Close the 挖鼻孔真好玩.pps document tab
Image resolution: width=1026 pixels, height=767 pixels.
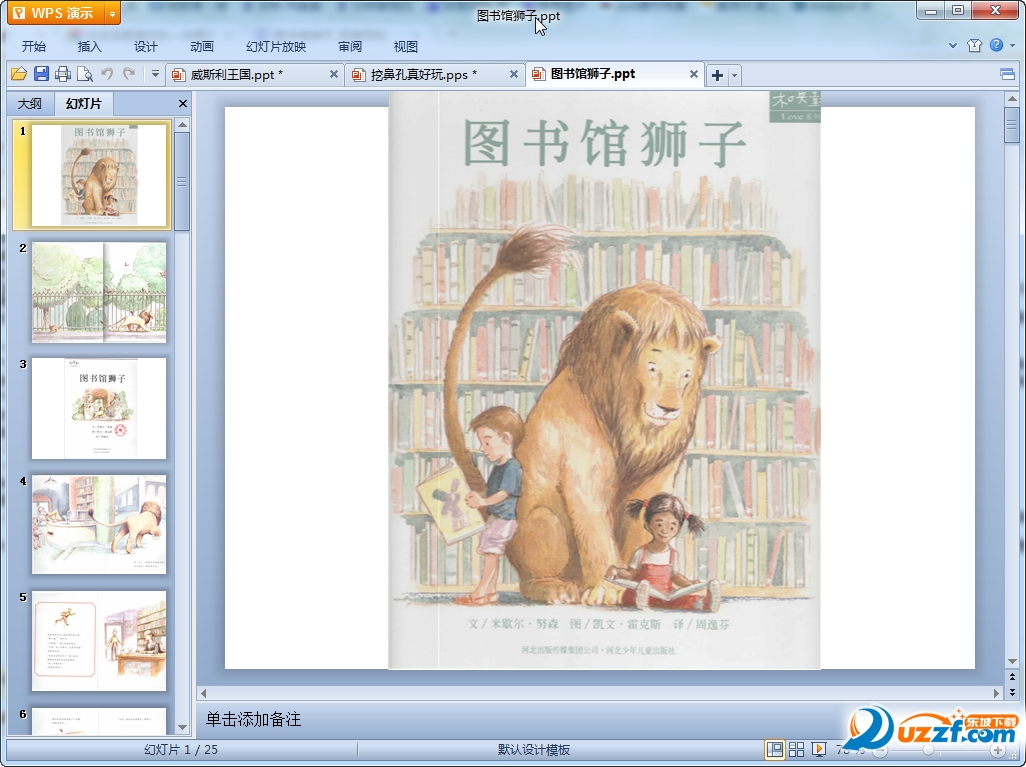[514, 75]
